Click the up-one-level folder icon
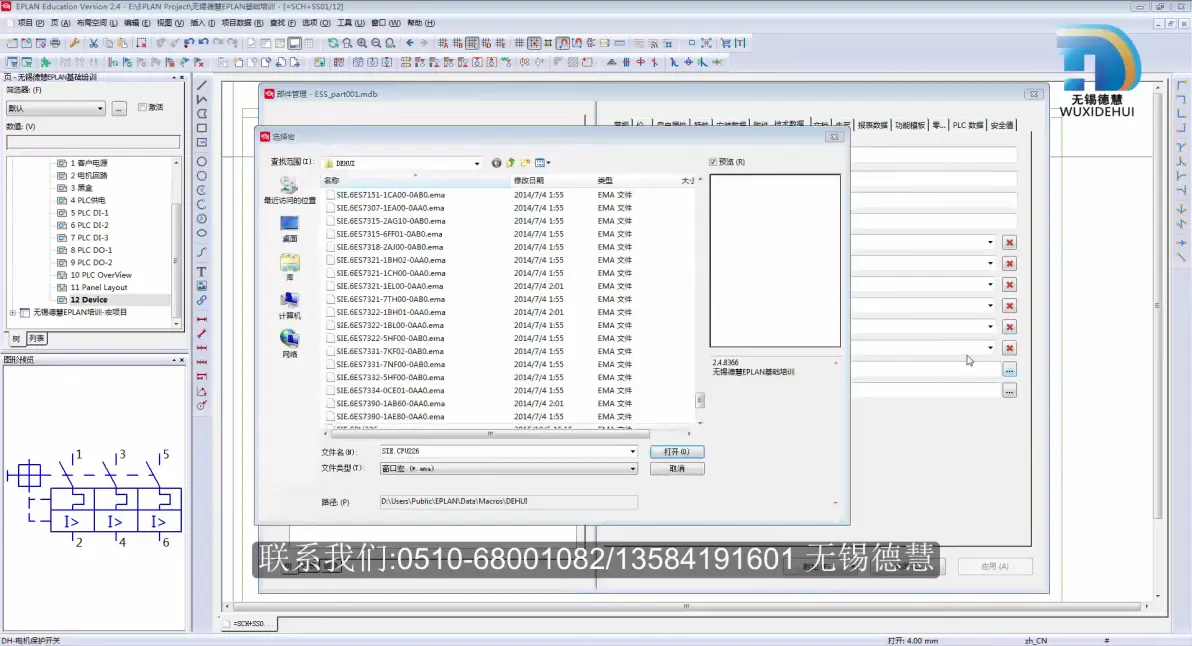This screenshot has height=646, width=1192. [x=511, y=163]
